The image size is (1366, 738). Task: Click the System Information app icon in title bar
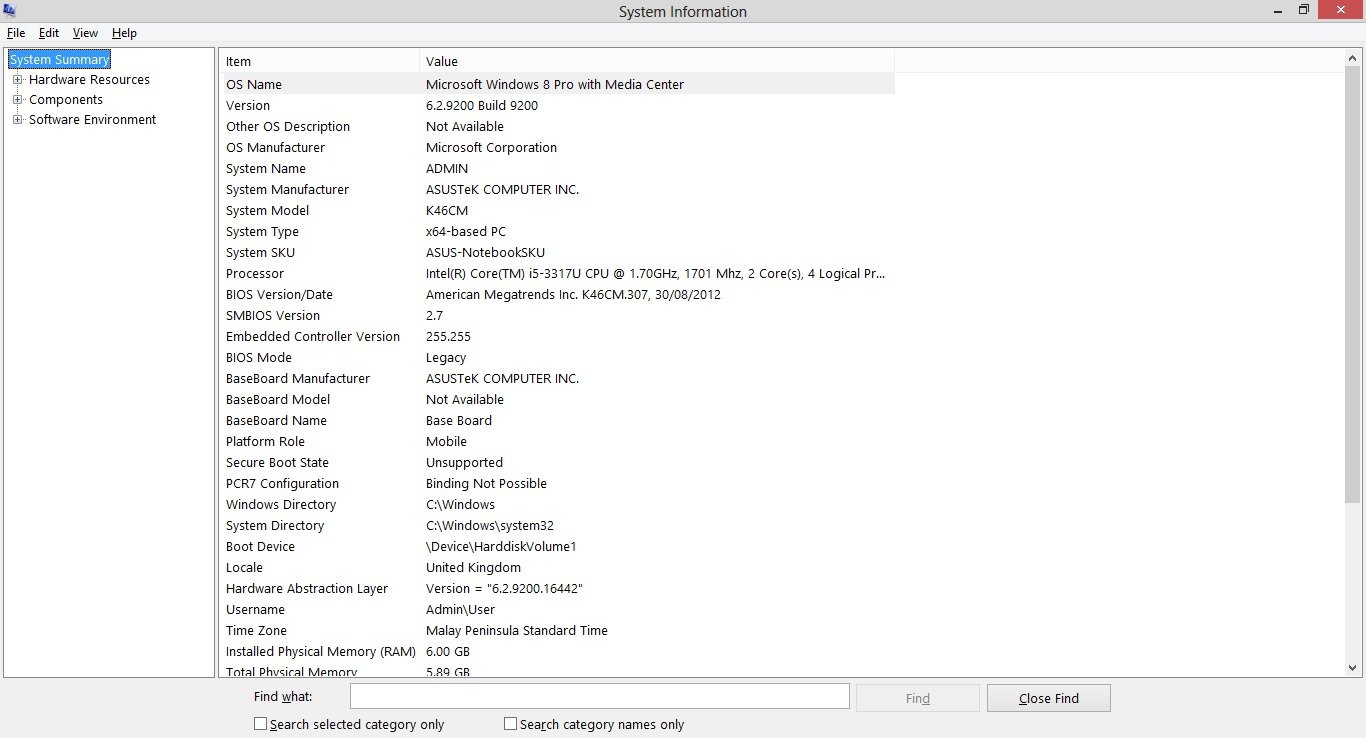click(9, 10)
